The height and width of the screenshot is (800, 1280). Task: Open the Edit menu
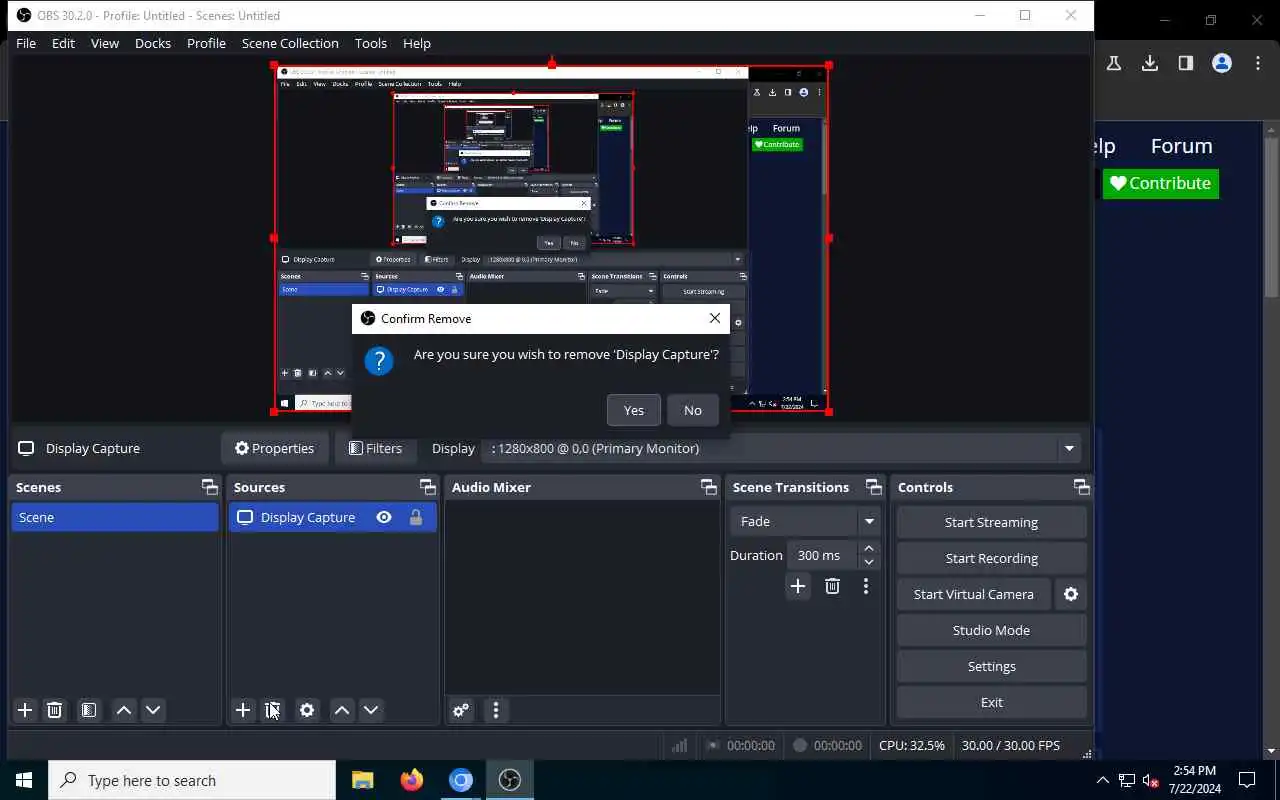(63, 43)
